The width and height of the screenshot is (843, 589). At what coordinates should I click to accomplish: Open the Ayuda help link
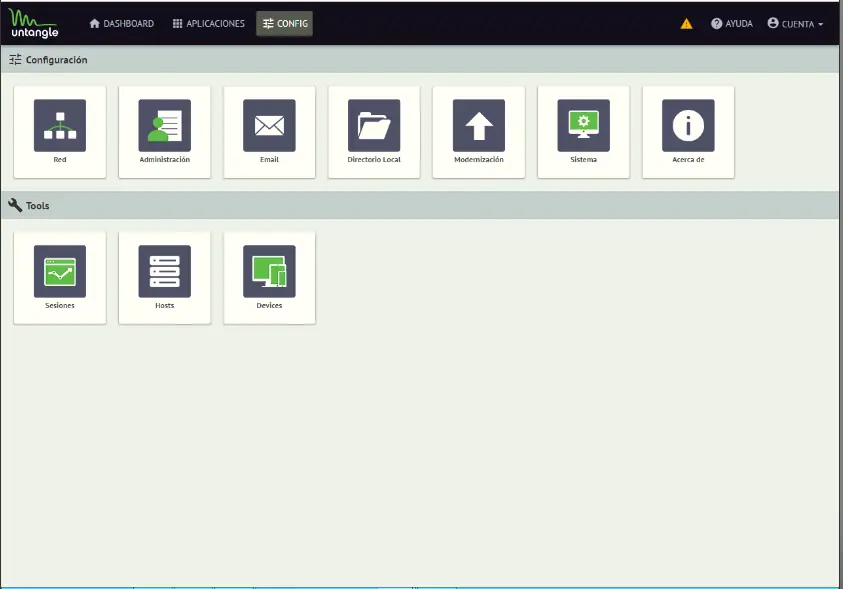pos(732,24)
